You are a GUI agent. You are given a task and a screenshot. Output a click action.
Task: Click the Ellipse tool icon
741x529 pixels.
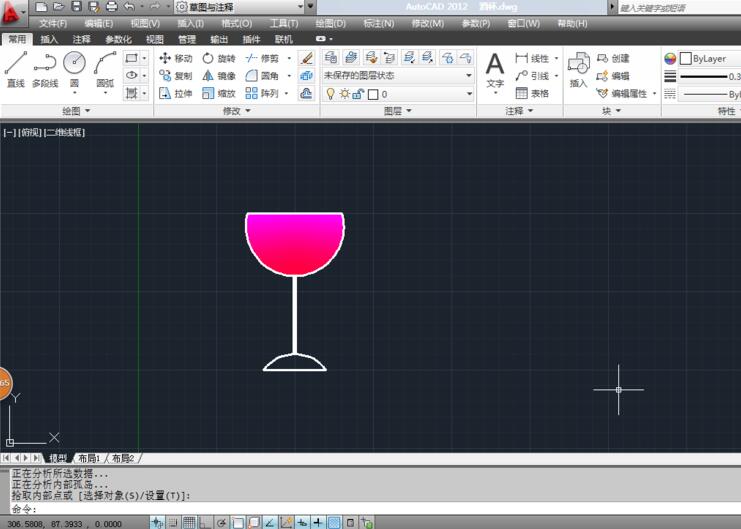131,76
